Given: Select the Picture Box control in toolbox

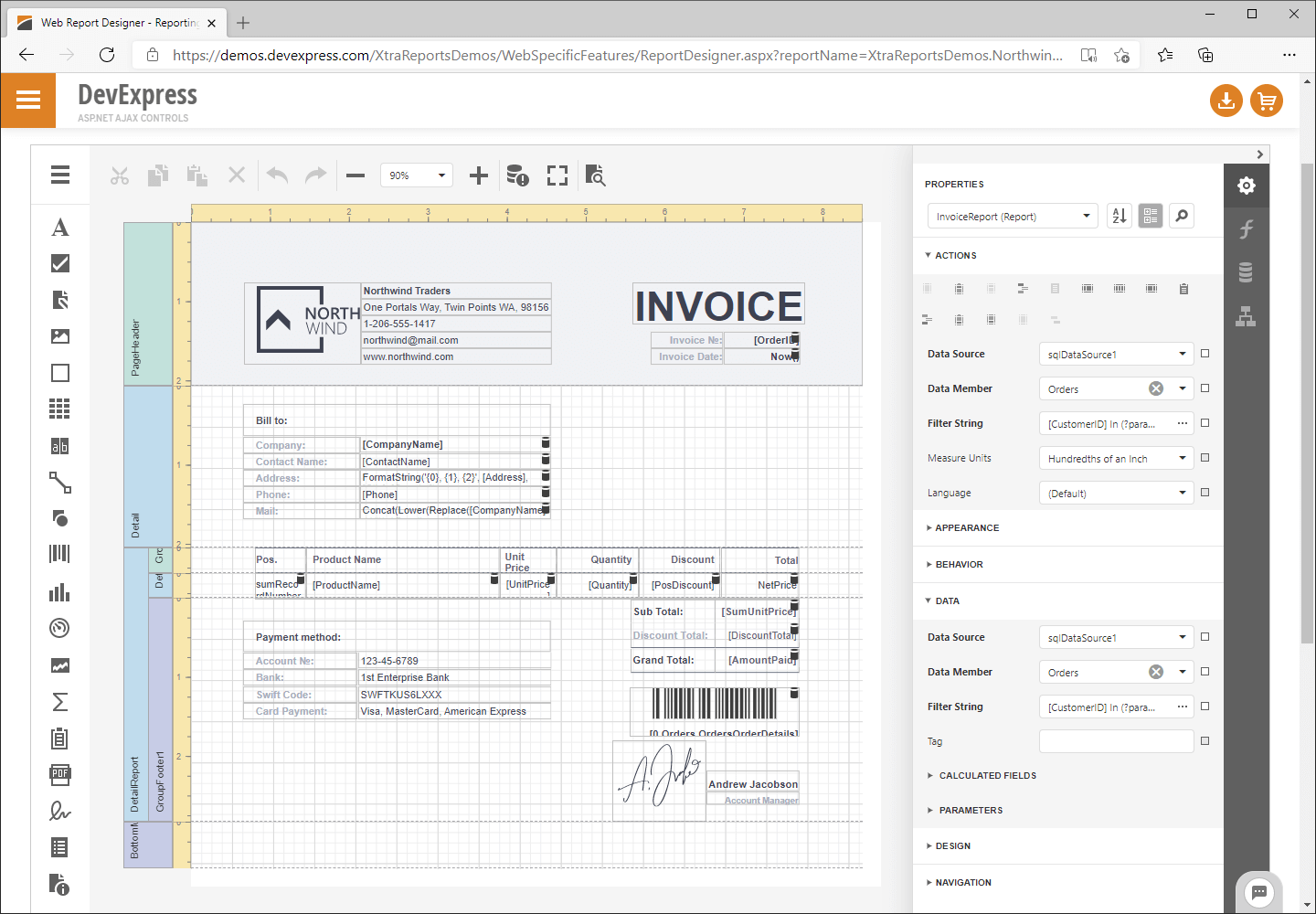Looking at the screenshot, I should pyautogui.click(x=59, y=336).
